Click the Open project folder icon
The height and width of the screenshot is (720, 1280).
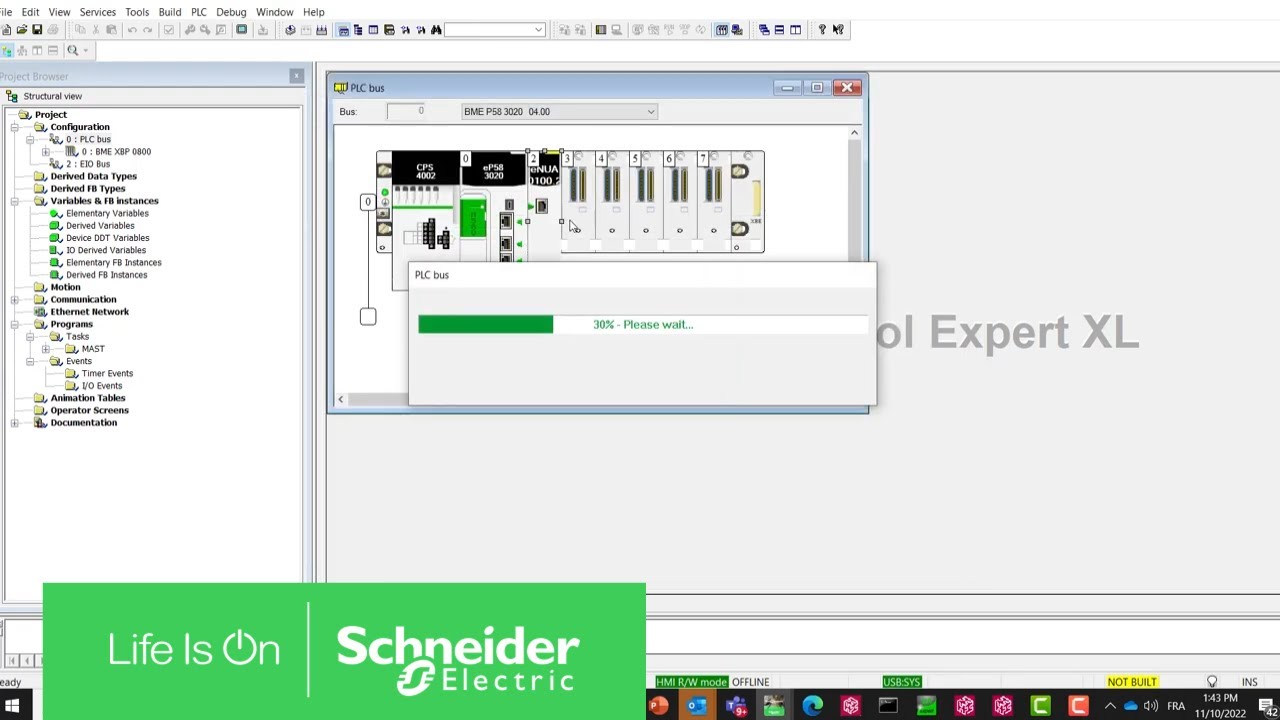(x=21, y=30)
